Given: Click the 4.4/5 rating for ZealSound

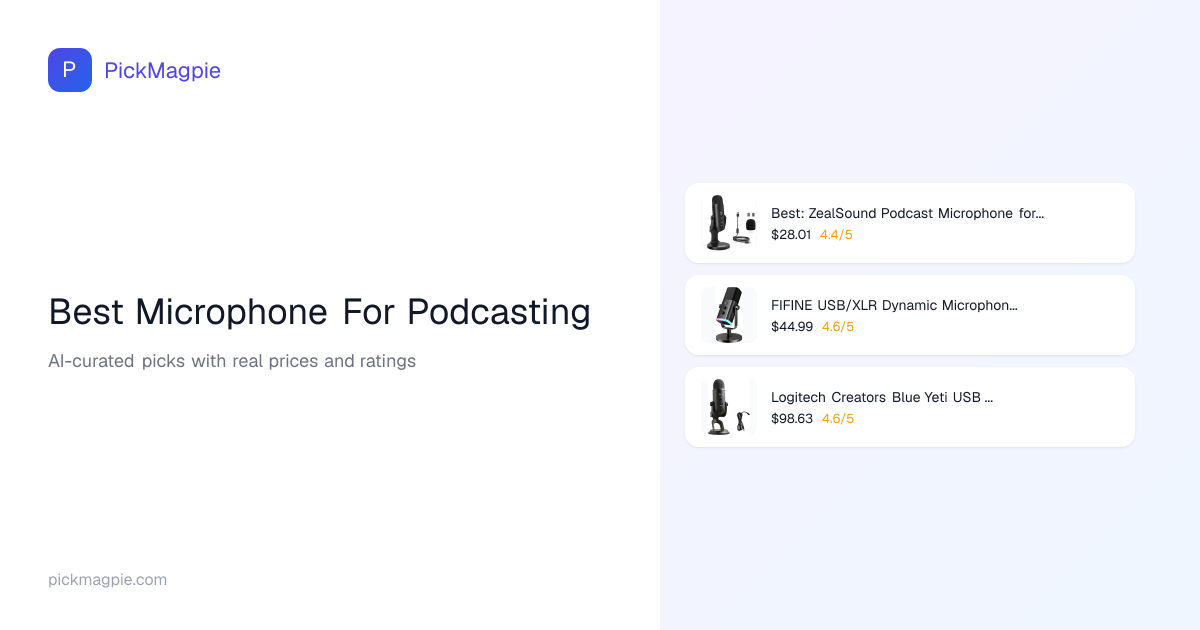Looking at the screenshot, I should tap(836, 235).
